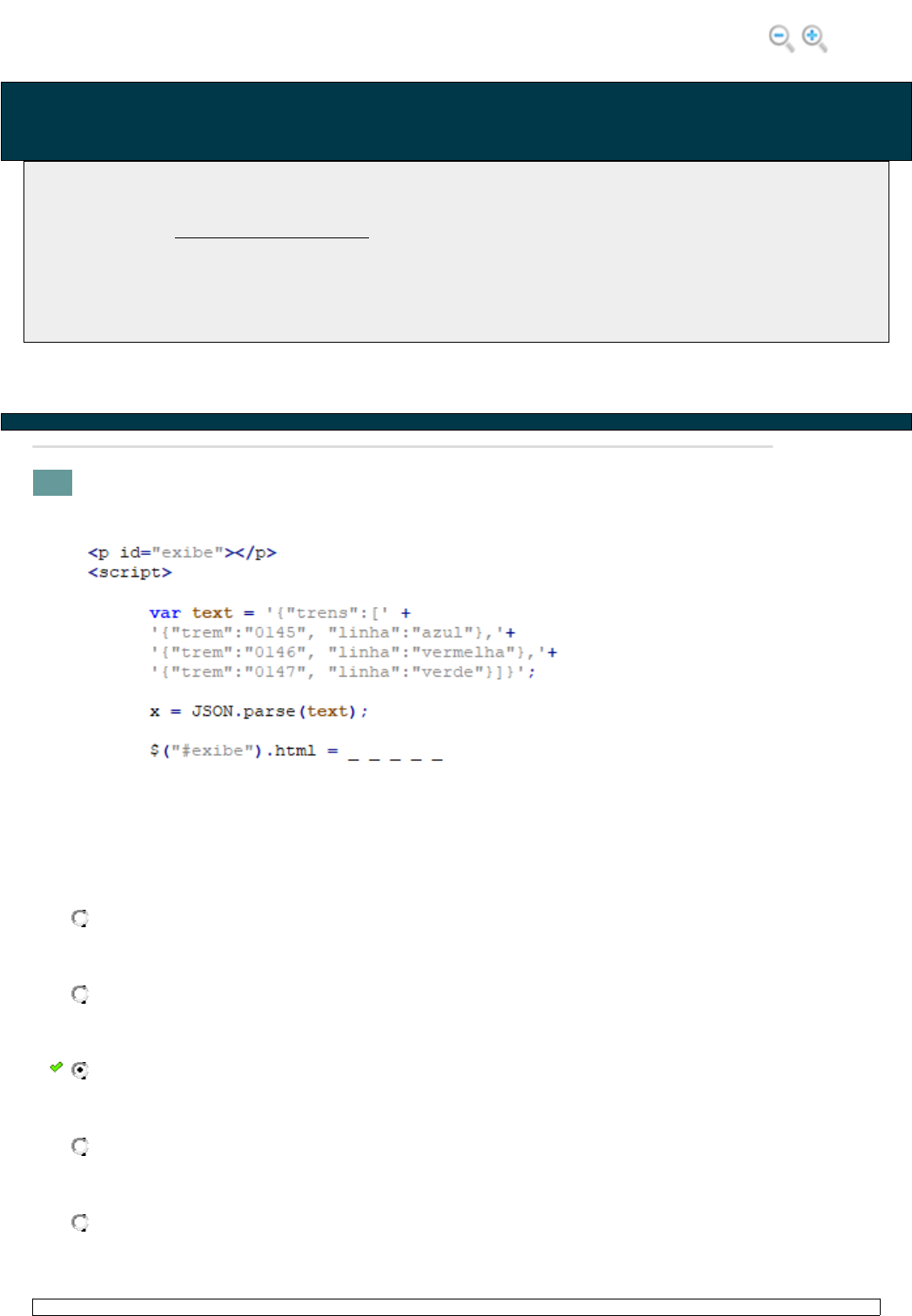912x1316 pixels.
Task: Click the thin dark bar above the question
Action: 456,422
